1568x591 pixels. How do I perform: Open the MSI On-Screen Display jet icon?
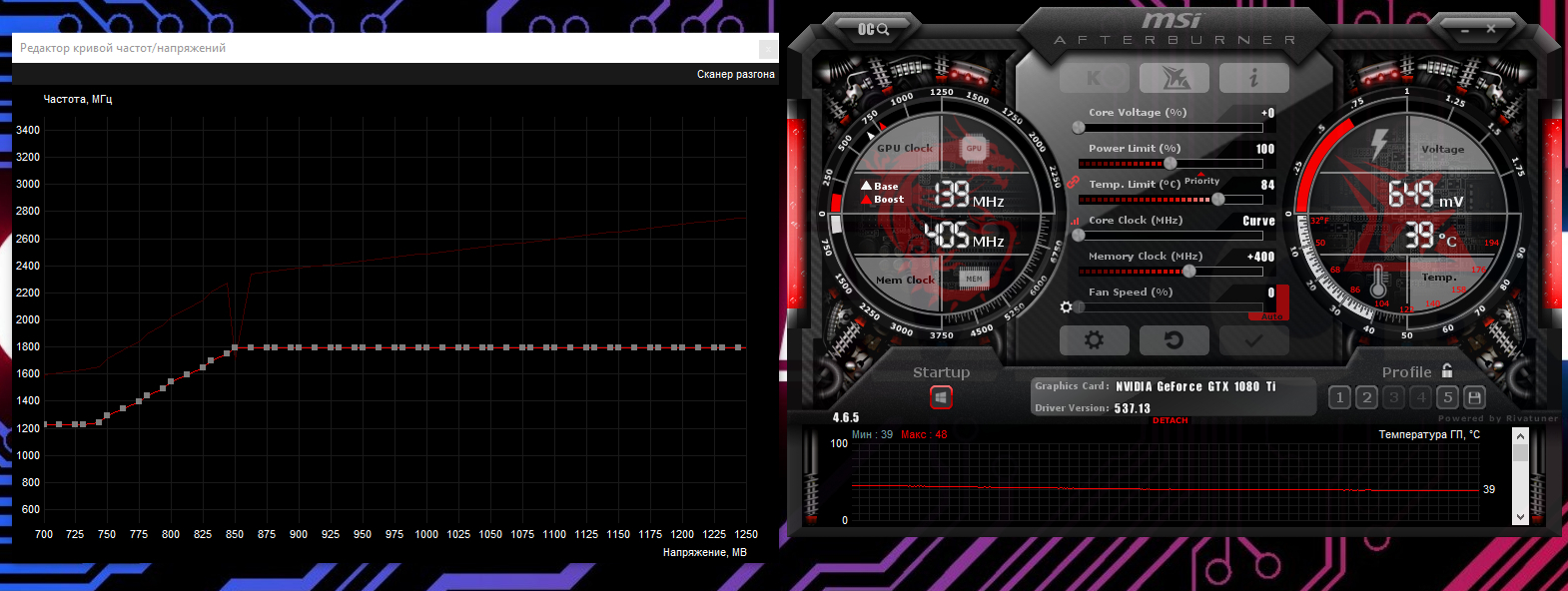(1175, 78)
